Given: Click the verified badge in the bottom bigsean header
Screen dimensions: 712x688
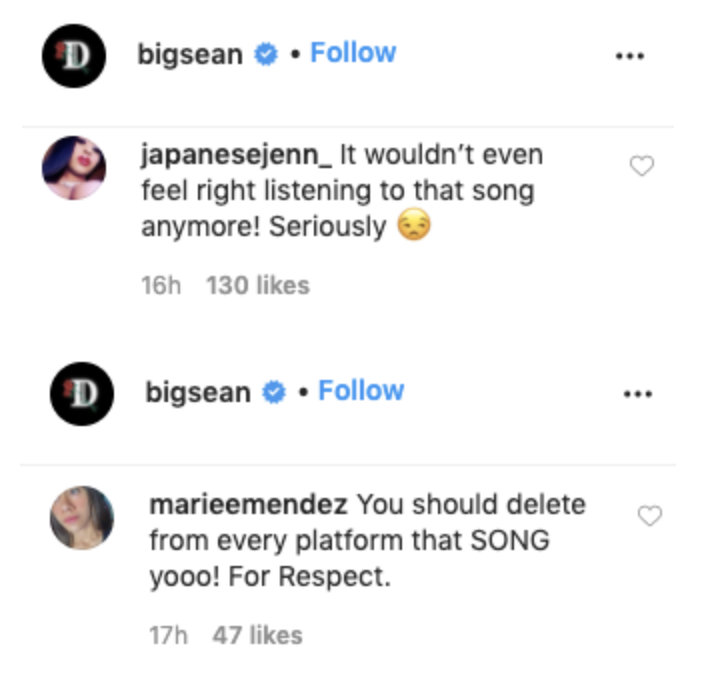Looking at the screenshot, I should 273,393.
